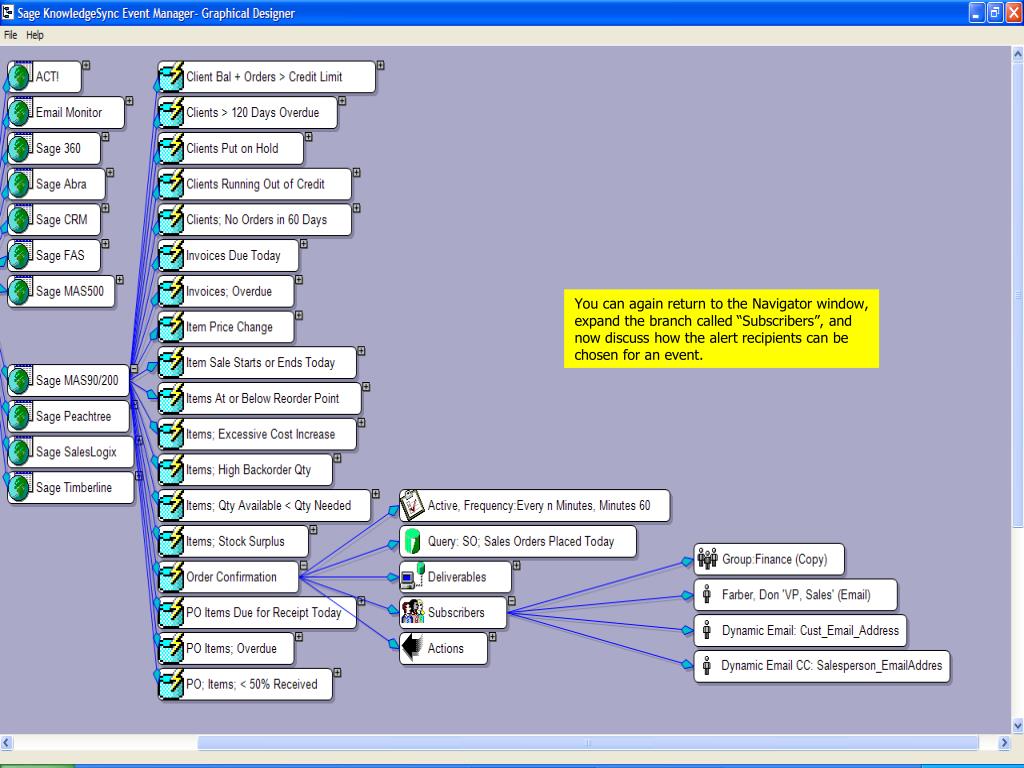Click the vertical scrollbar down arrow
The height and width of the screenshot is (768, 1024).
click(1017, 726)
